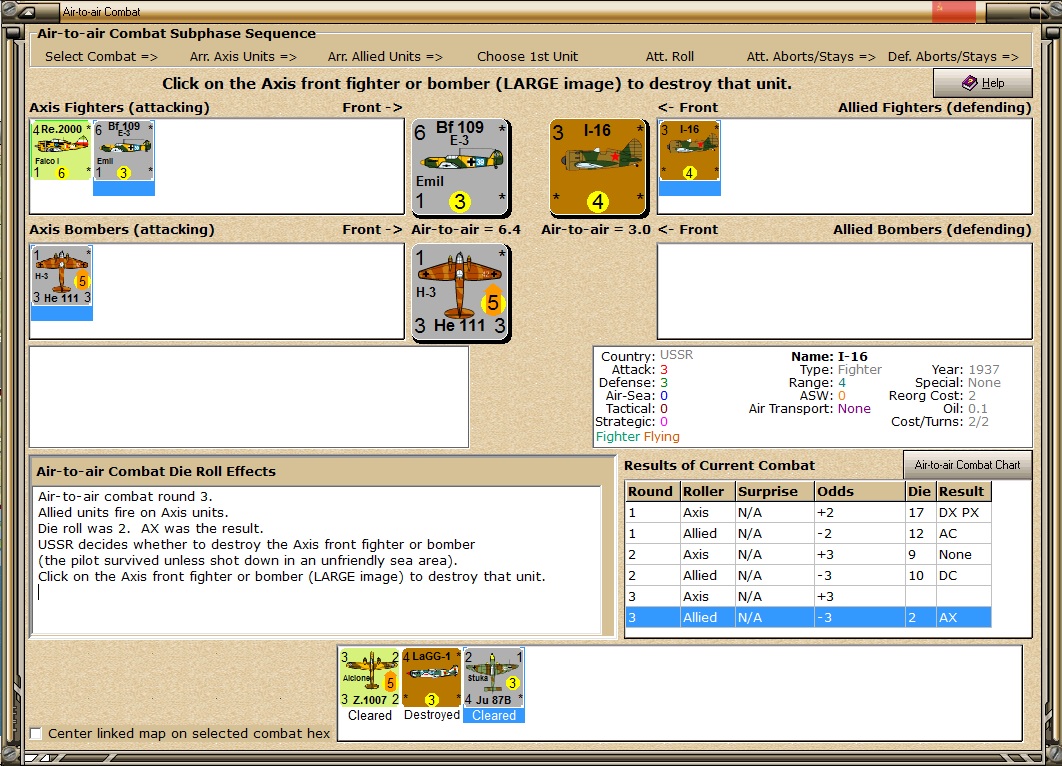Viewport: 1062px width, 766px height.
Task: Click the window icon in the title bar
Action: click(x=28, y=12)
